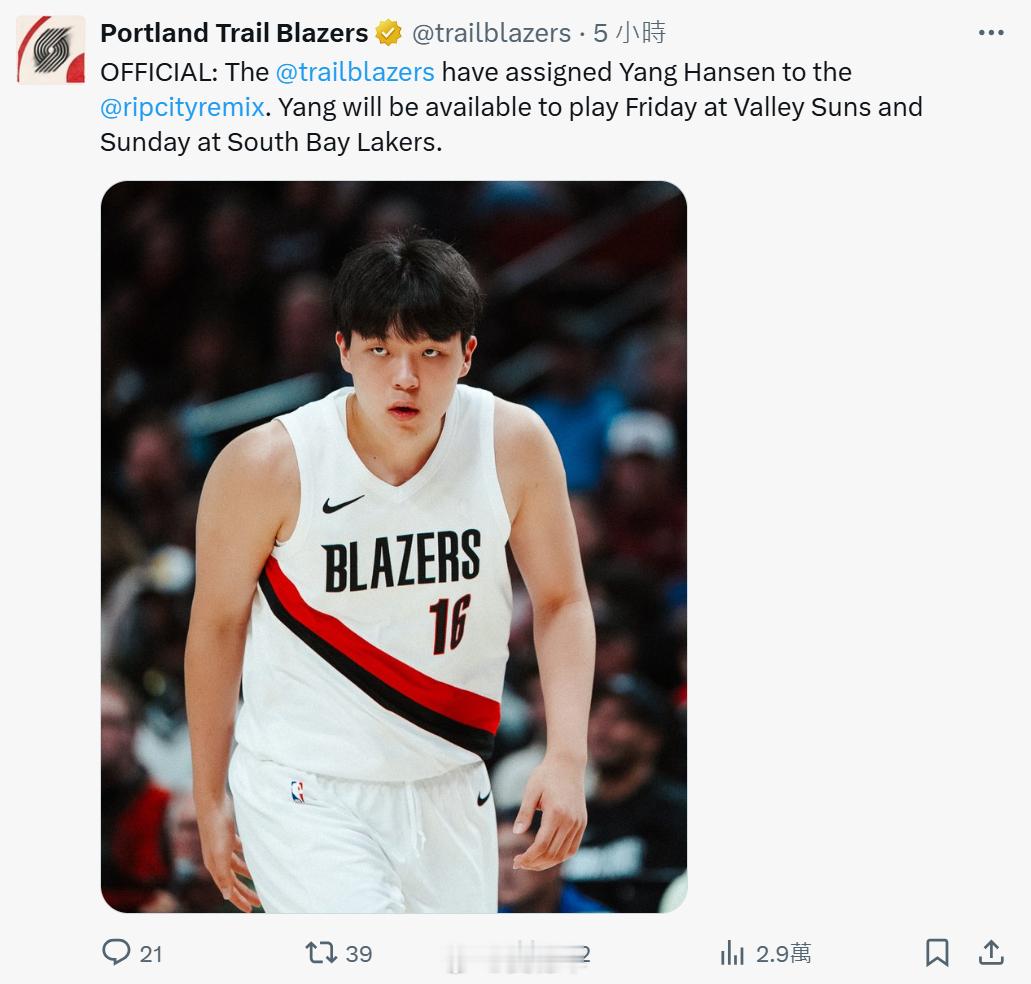Click the retweet counter showing 39
The height and width of the screenshot is (984, 1031).
[357, 953]
